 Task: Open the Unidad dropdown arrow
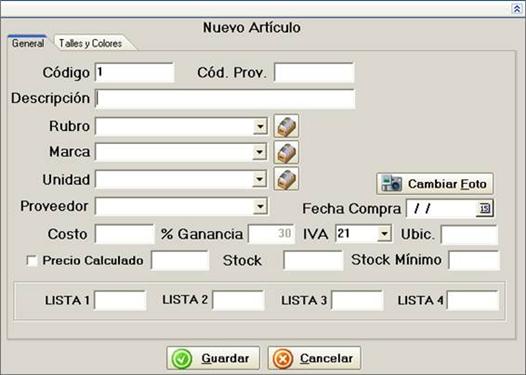pyautogui.click(x=260, y=179)
